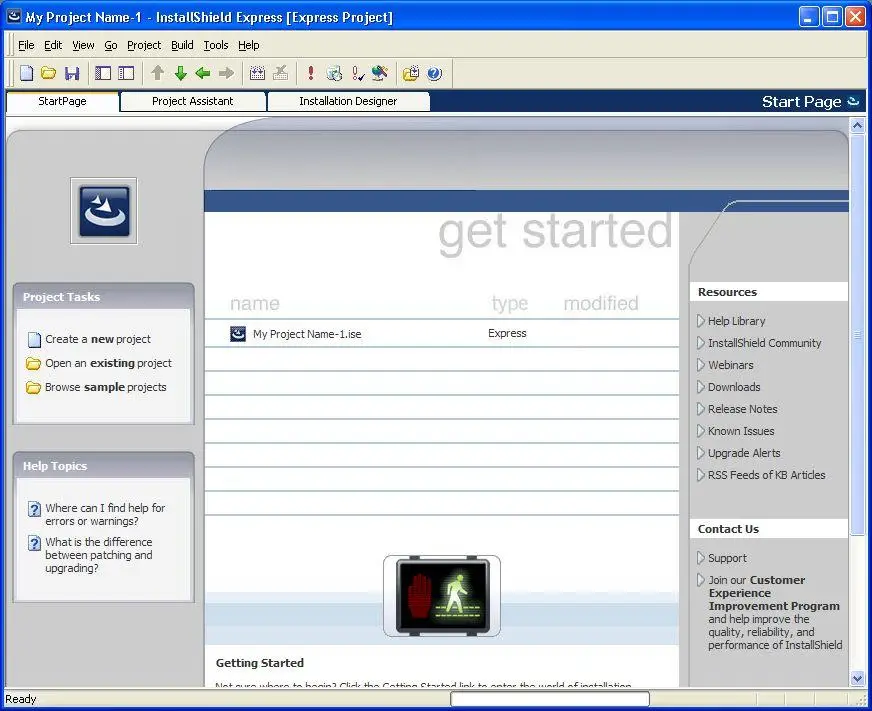872x711 pixels.
Task: Click the gray up arrow icon
Action: 158,73
